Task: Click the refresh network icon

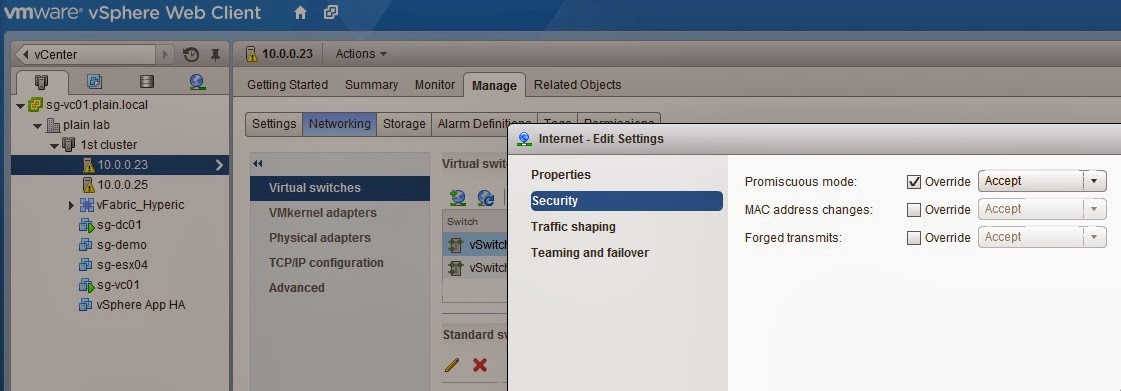Action: point(486,197)
